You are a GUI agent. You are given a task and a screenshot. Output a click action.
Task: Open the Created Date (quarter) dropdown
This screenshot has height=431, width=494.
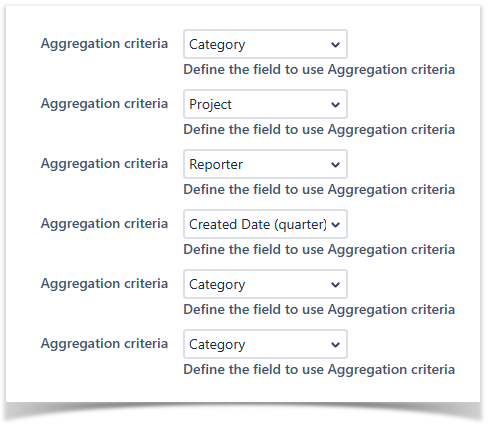[x=265, y=224]
